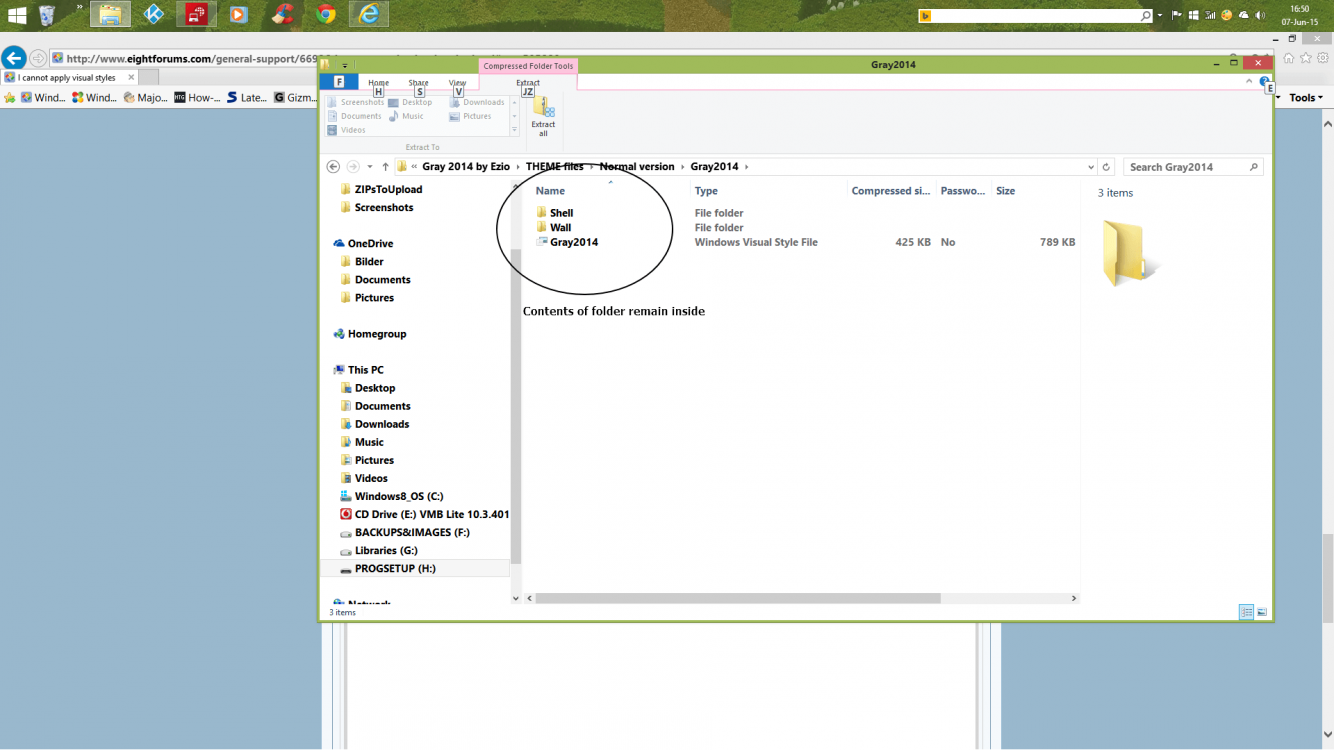The height and width of the screenshot is (750, 1334).
Task: Click Explorer forward navigation arrow
Action: [x=353, y=167]
